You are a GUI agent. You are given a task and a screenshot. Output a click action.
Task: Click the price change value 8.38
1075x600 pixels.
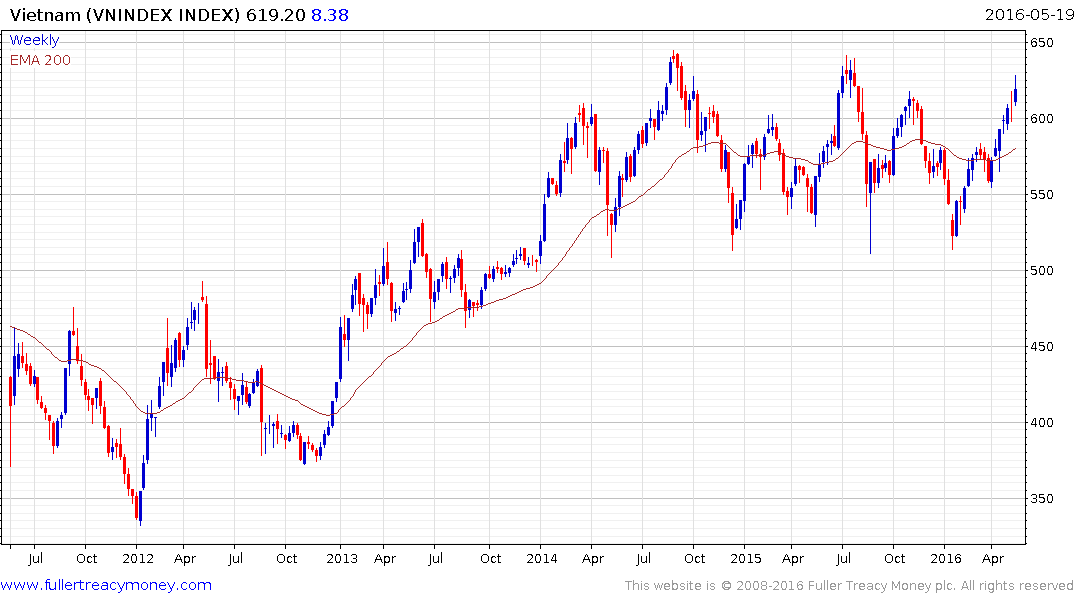[x=330, y=15]
